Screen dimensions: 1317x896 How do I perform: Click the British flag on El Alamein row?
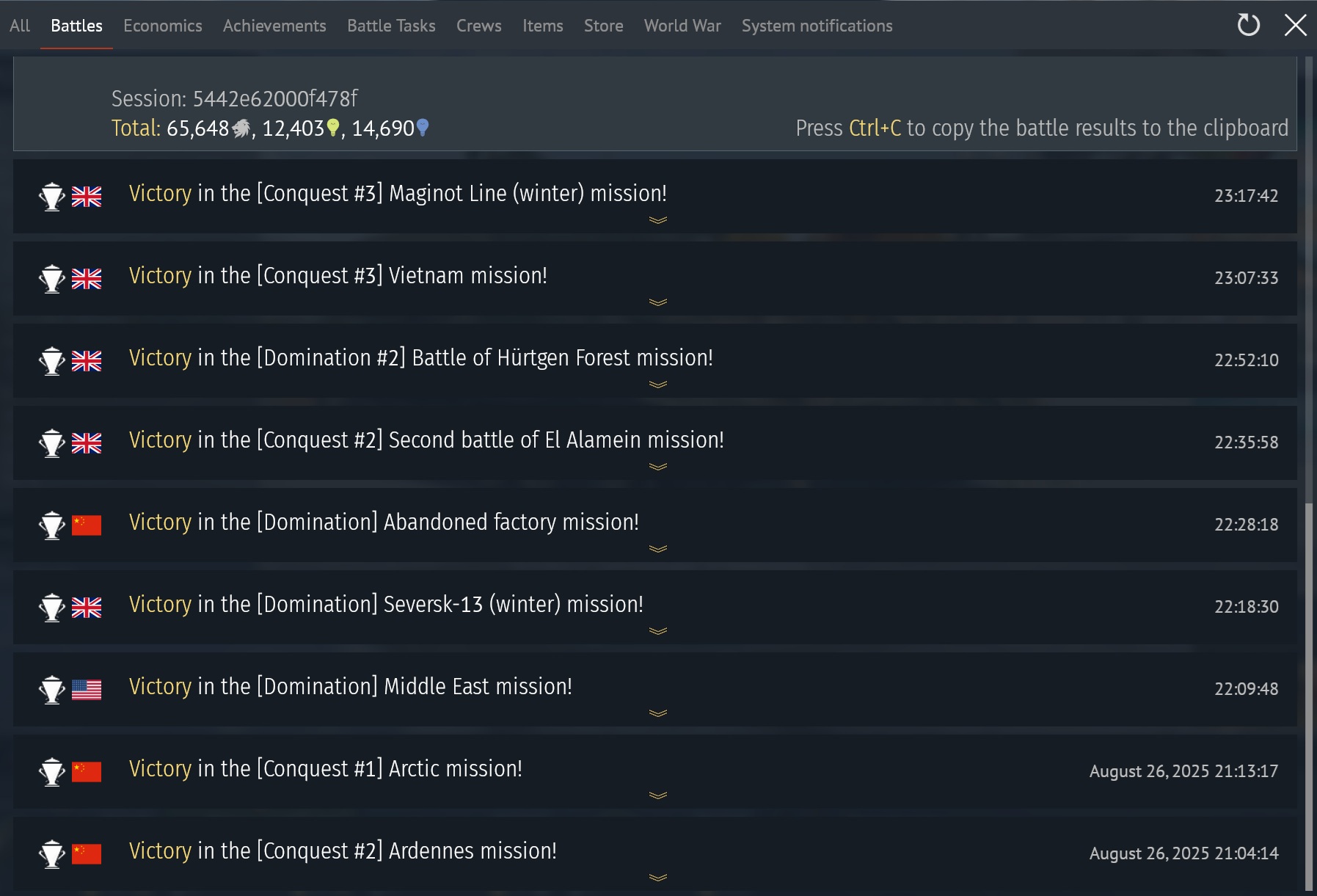click(x=87, y=443)
